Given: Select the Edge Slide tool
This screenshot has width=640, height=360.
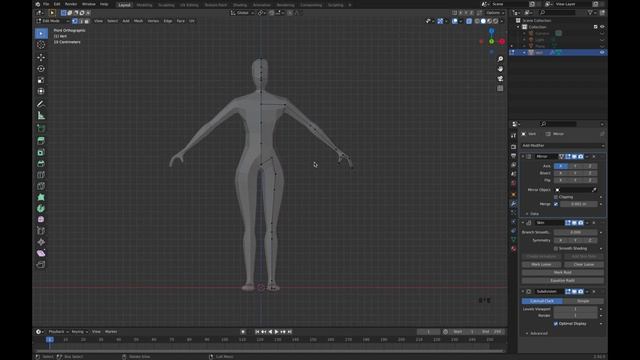Looking at the screenshot, I should coord(41,231).
